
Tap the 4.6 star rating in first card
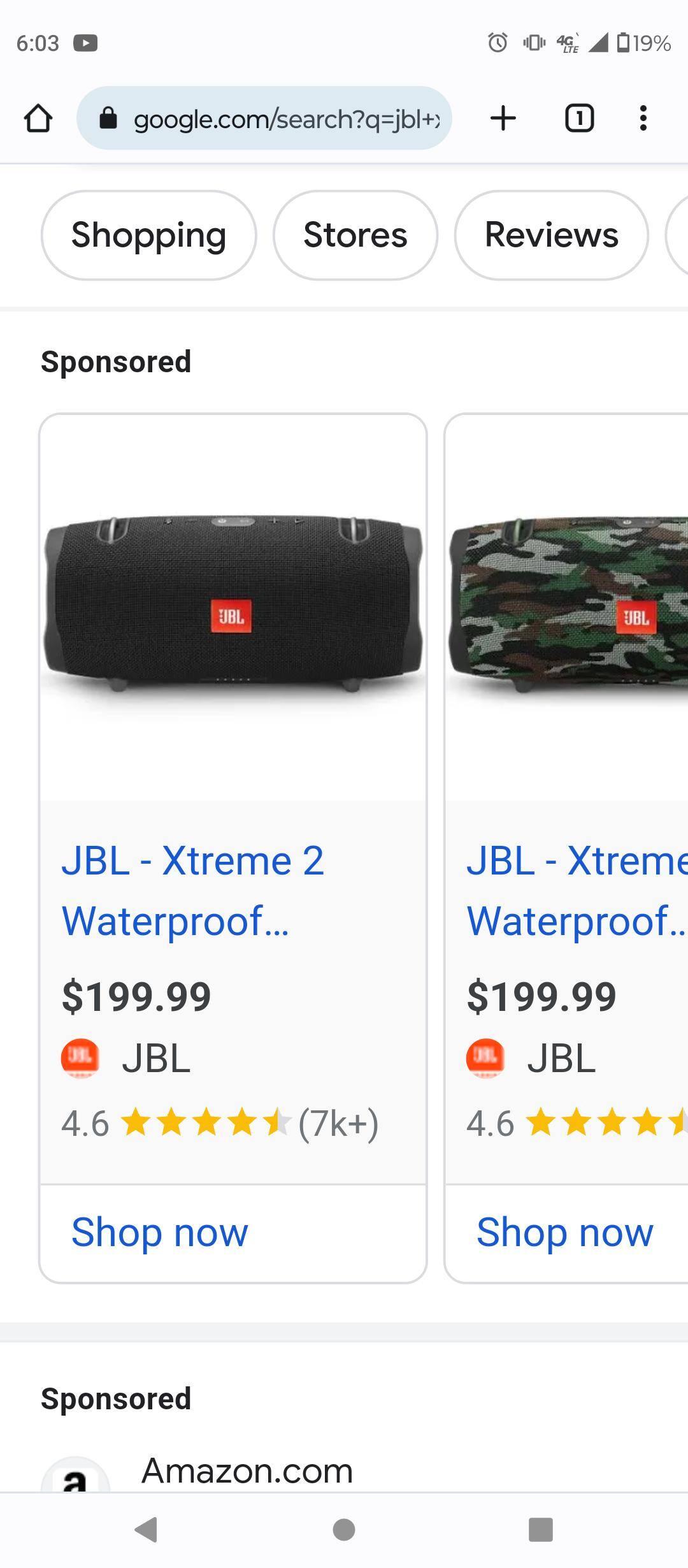(x=220, y=1123)
